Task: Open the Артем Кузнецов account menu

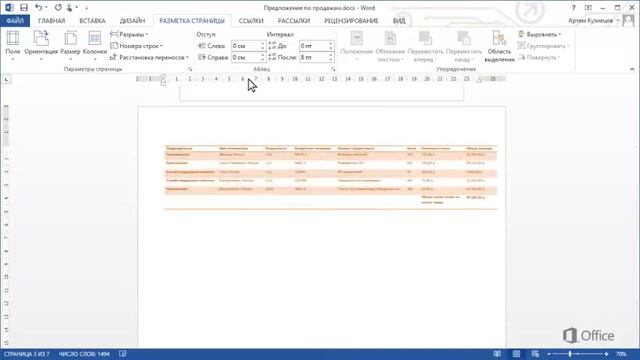Action: [x=594, y=20]
